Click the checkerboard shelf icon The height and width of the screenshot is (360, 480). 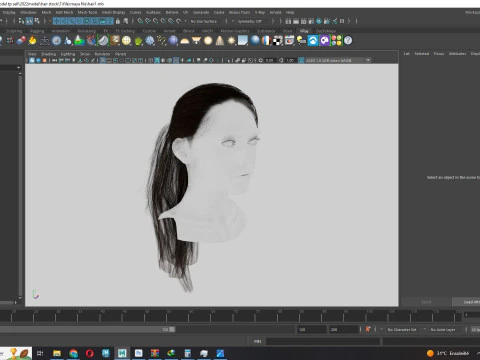[x=278, y=41]
